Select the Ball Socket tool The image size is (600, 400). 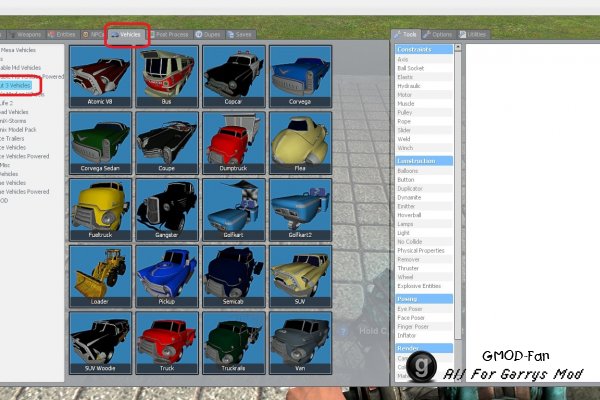pyautogui.click(x=424, y=68)
